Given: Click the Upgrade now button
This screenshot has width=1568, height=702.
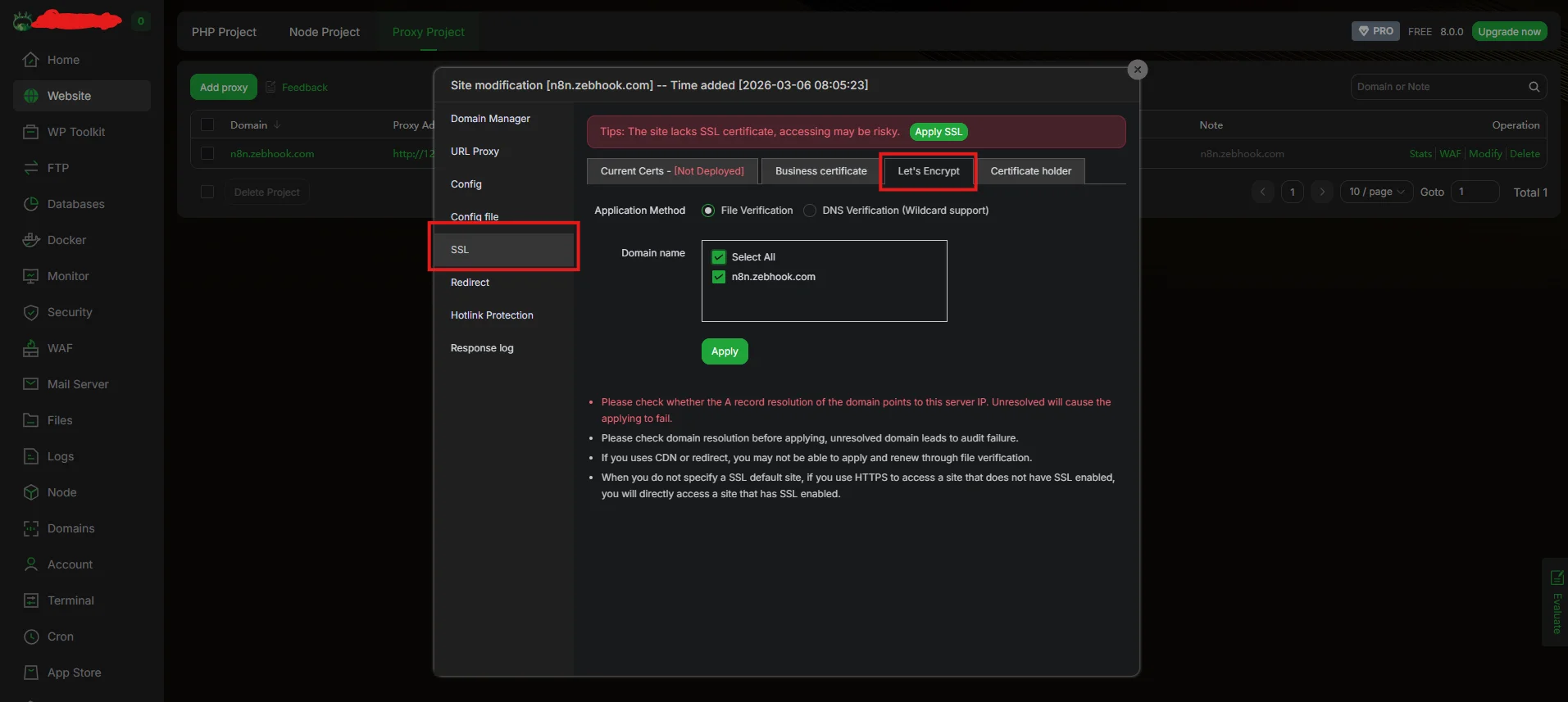Looking at the screenshot, I should coord(1509,31).
